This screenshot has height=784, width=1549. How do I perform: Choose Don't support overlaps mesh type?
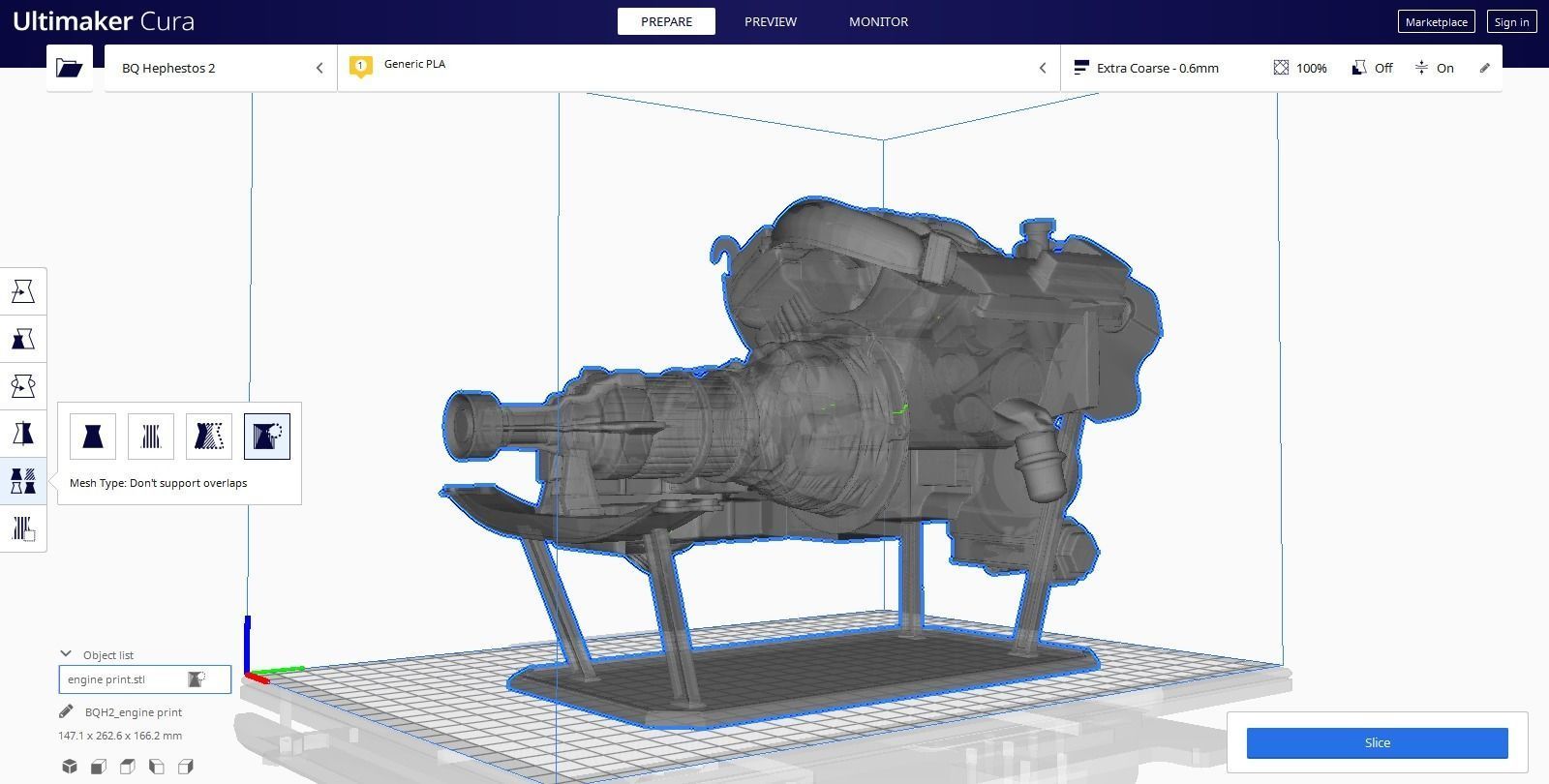coord(267,437)
